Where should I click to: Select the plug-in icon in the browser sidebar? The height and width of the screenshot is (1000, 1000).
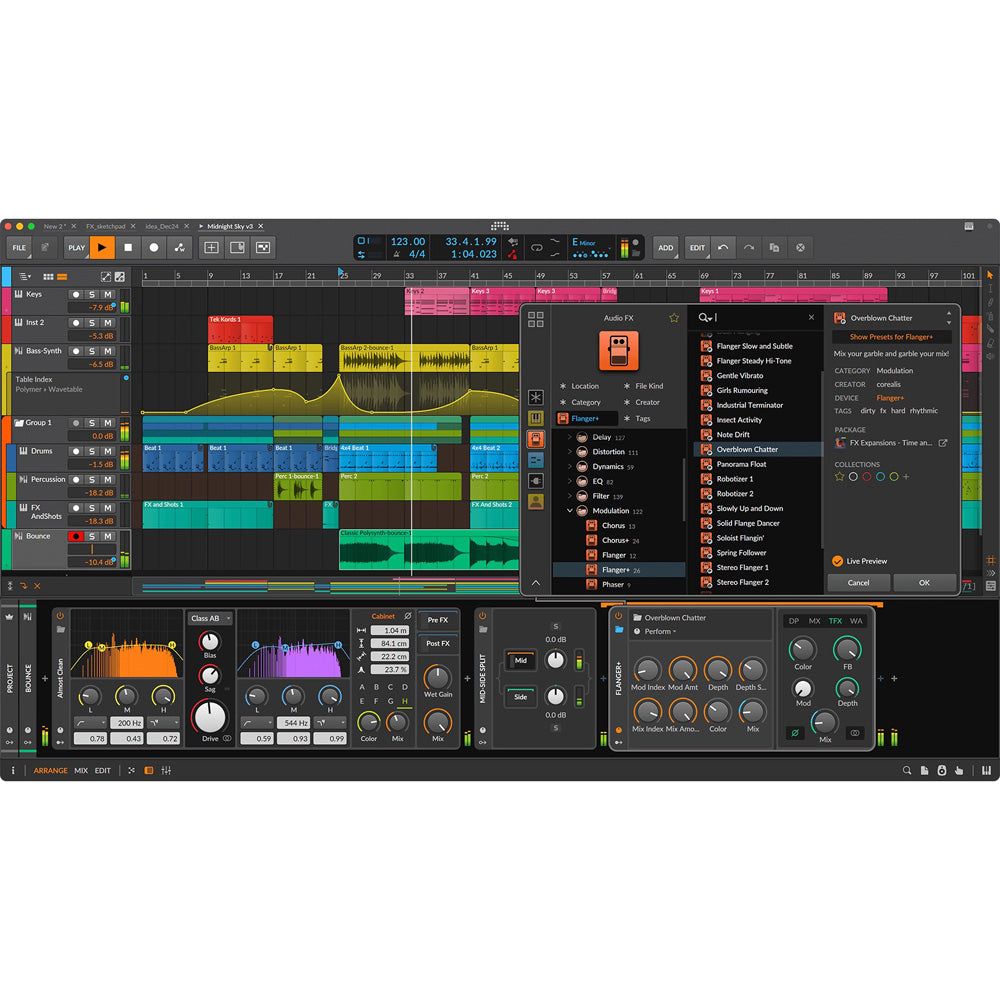pos(536,481)
